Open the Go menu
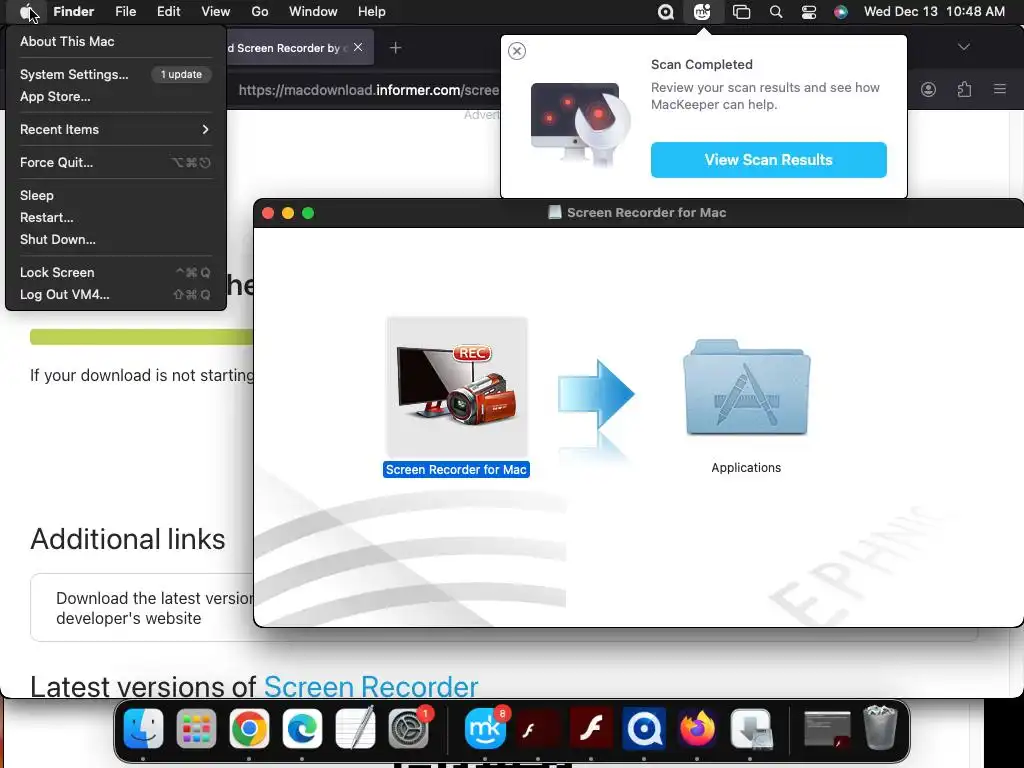The width and height of the screenshot is (1024, 768). tap(260, 12)
